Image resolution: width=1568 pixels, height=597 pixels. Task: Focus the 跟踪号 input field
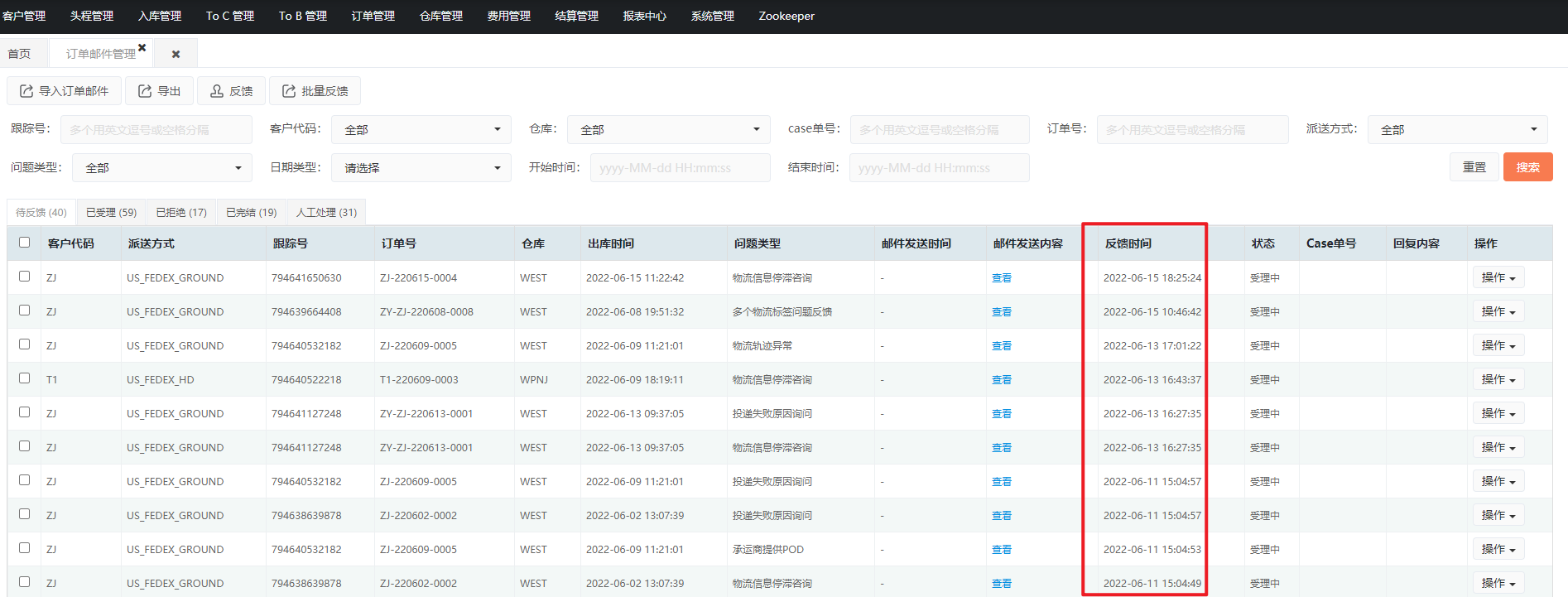click(156, 129)
